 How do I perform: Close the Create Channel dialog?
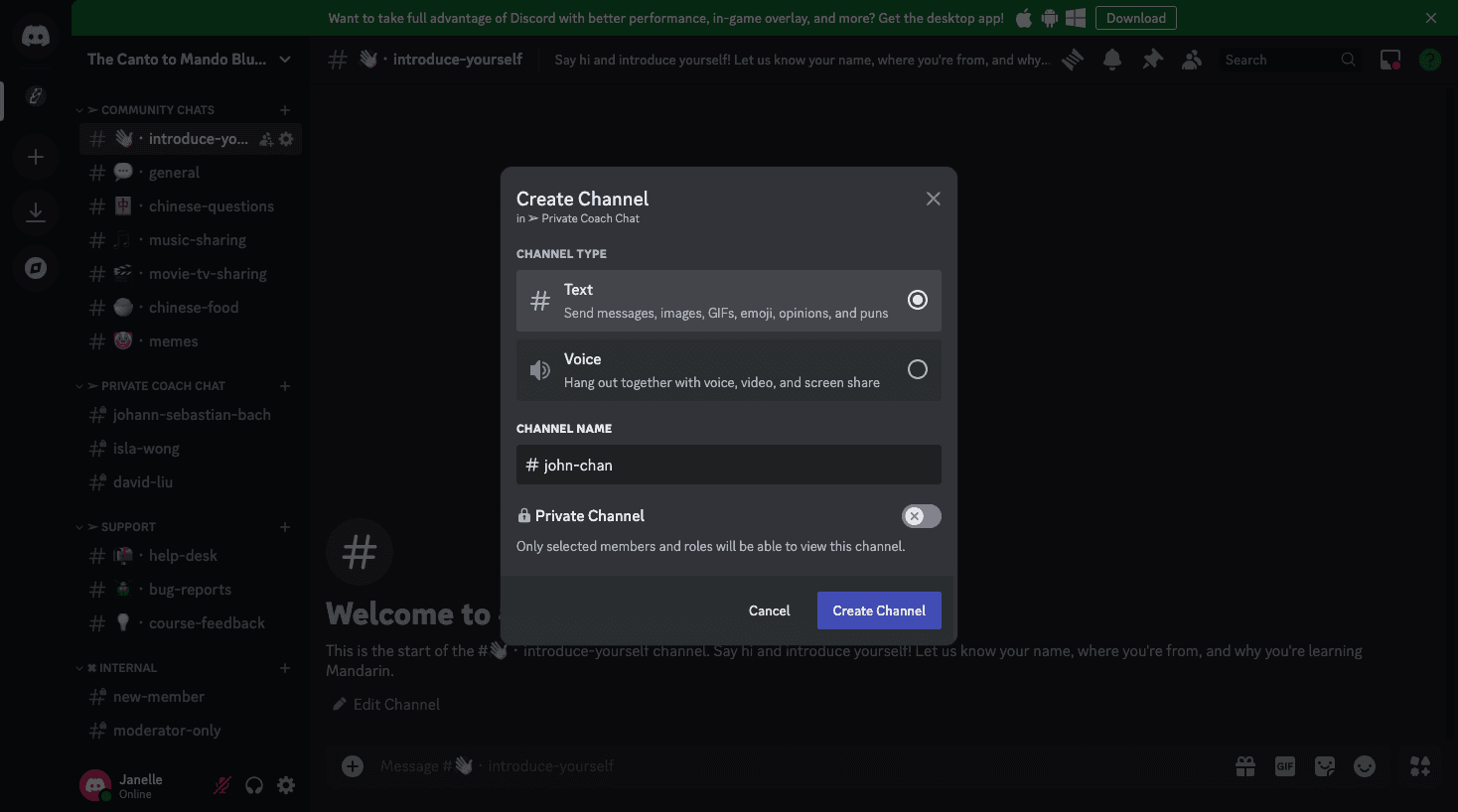coord(934,199)
